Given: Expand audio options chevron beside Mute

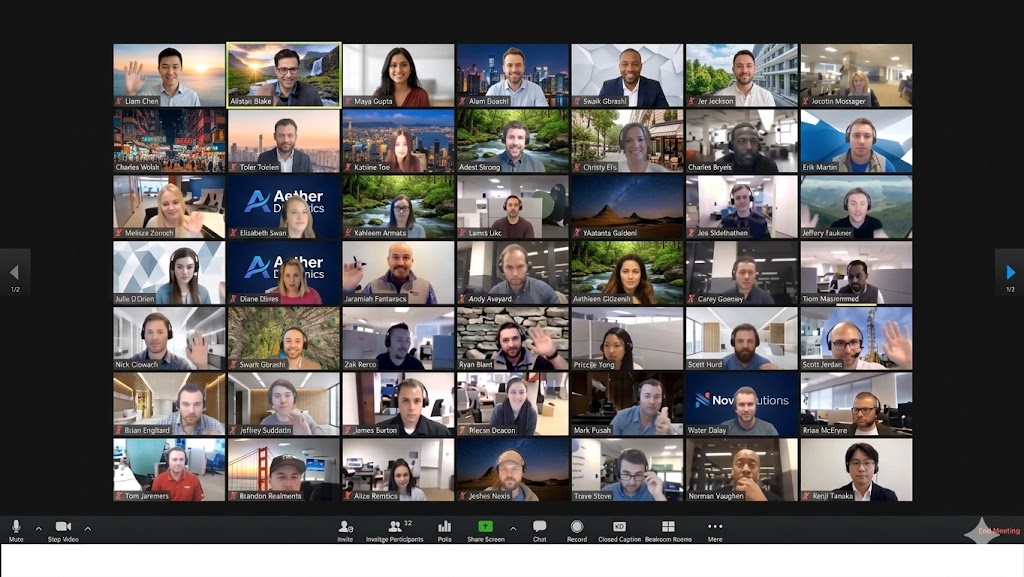Looking at the screenshot, I should pos(39,528).
